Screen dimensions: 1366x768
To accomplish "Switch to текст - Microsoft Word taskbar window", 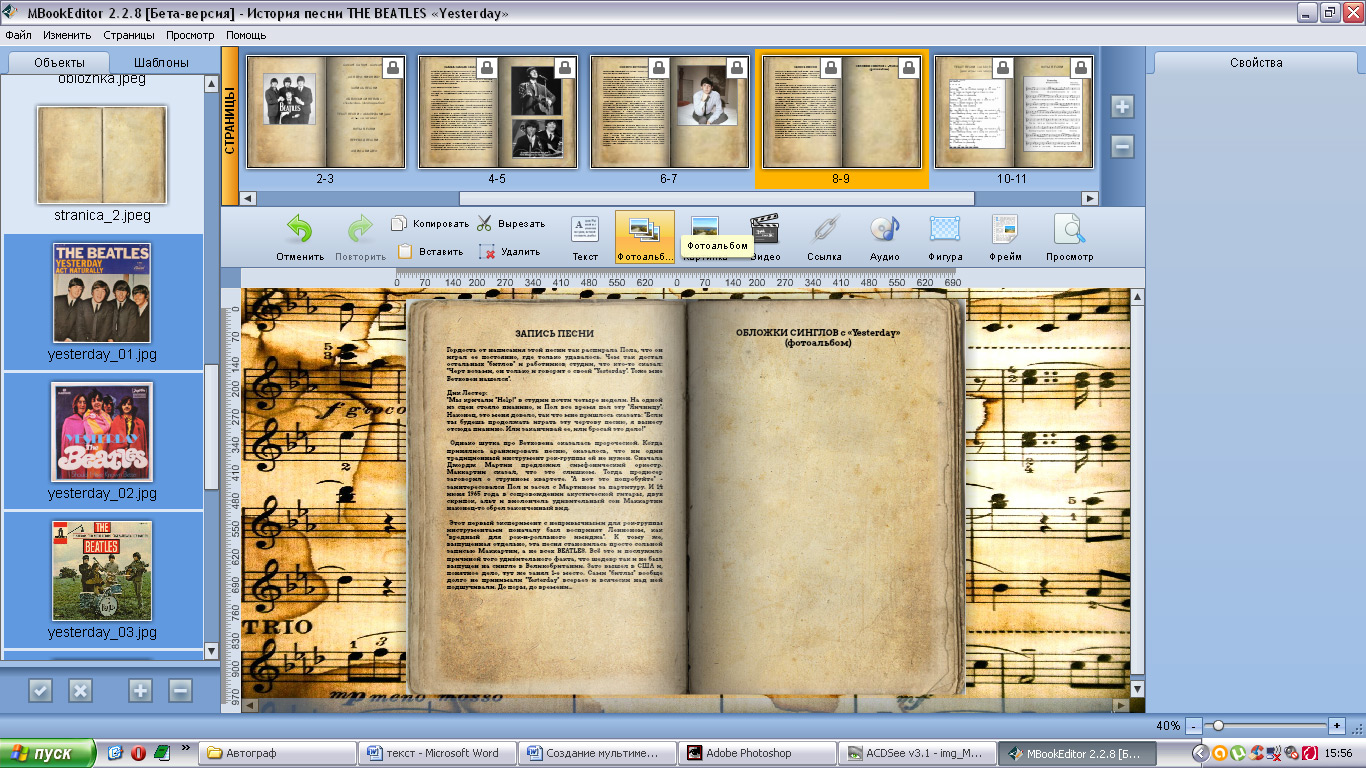I will point(436,753).
